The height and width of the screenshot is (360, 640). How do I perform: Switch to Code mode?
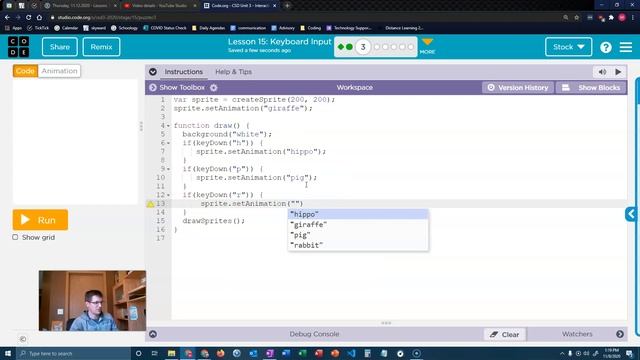tap(25, 71)
